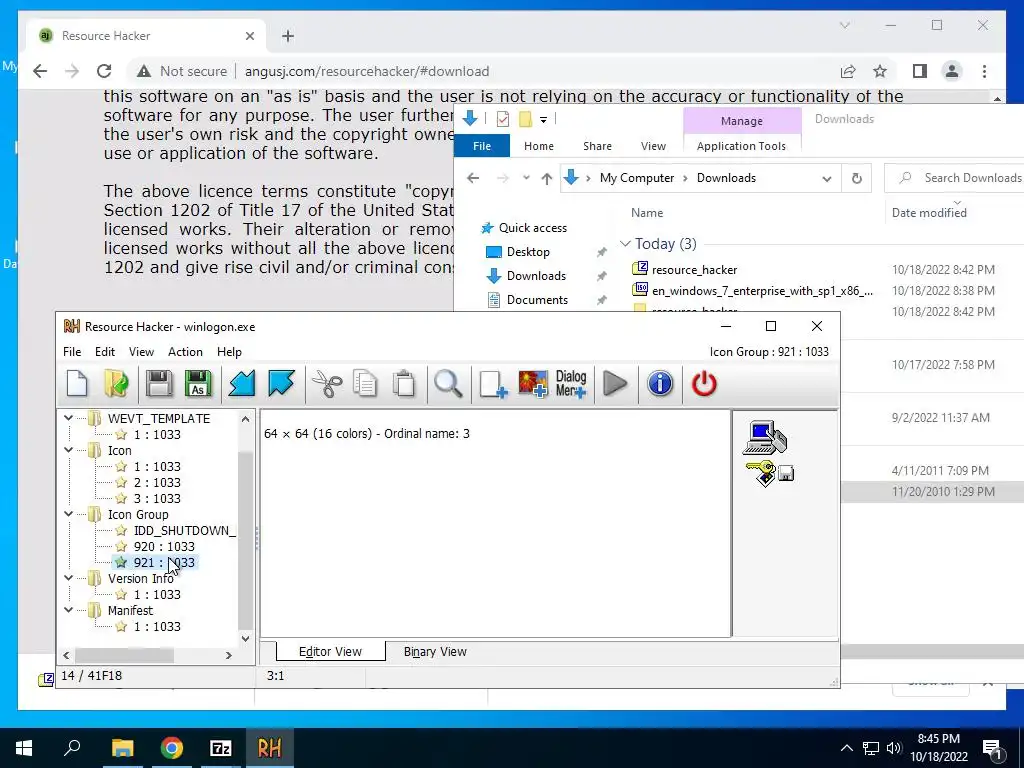Open Desktop in Quick access
The width and height of the screenshot is (1024, 768).
528,252
